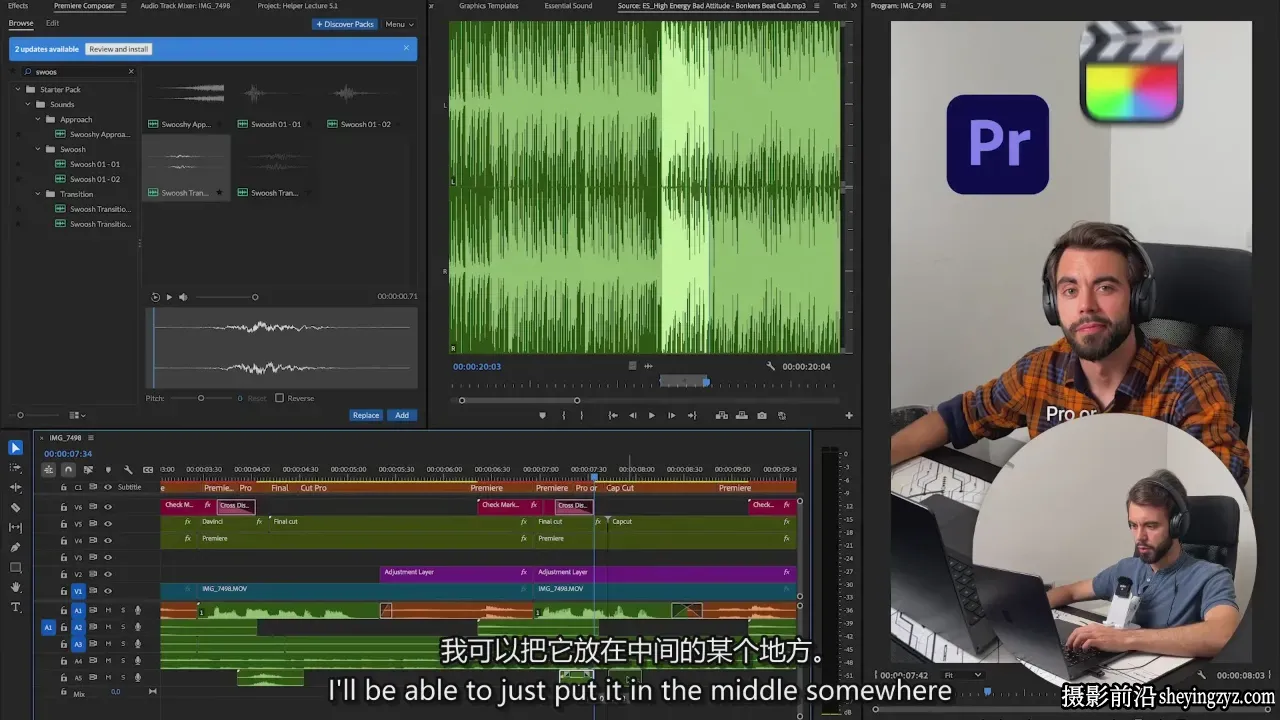Image resolution: width=1280 pixels, height=720 pixels.
Task: Collapse the Starter Pack folder
Action: point(18,89)
